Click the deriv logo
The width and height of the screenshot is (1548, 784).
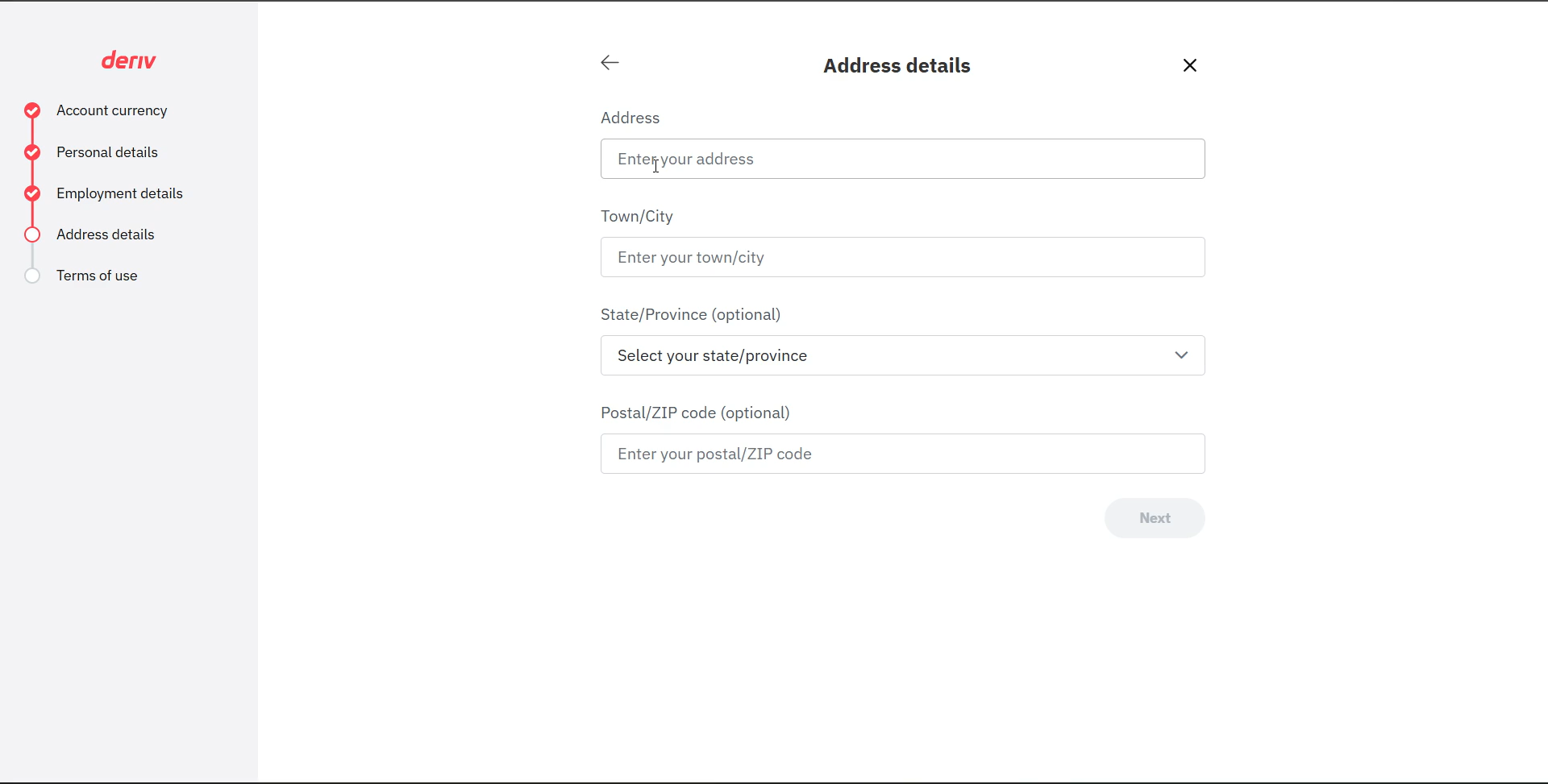(129, 60)
